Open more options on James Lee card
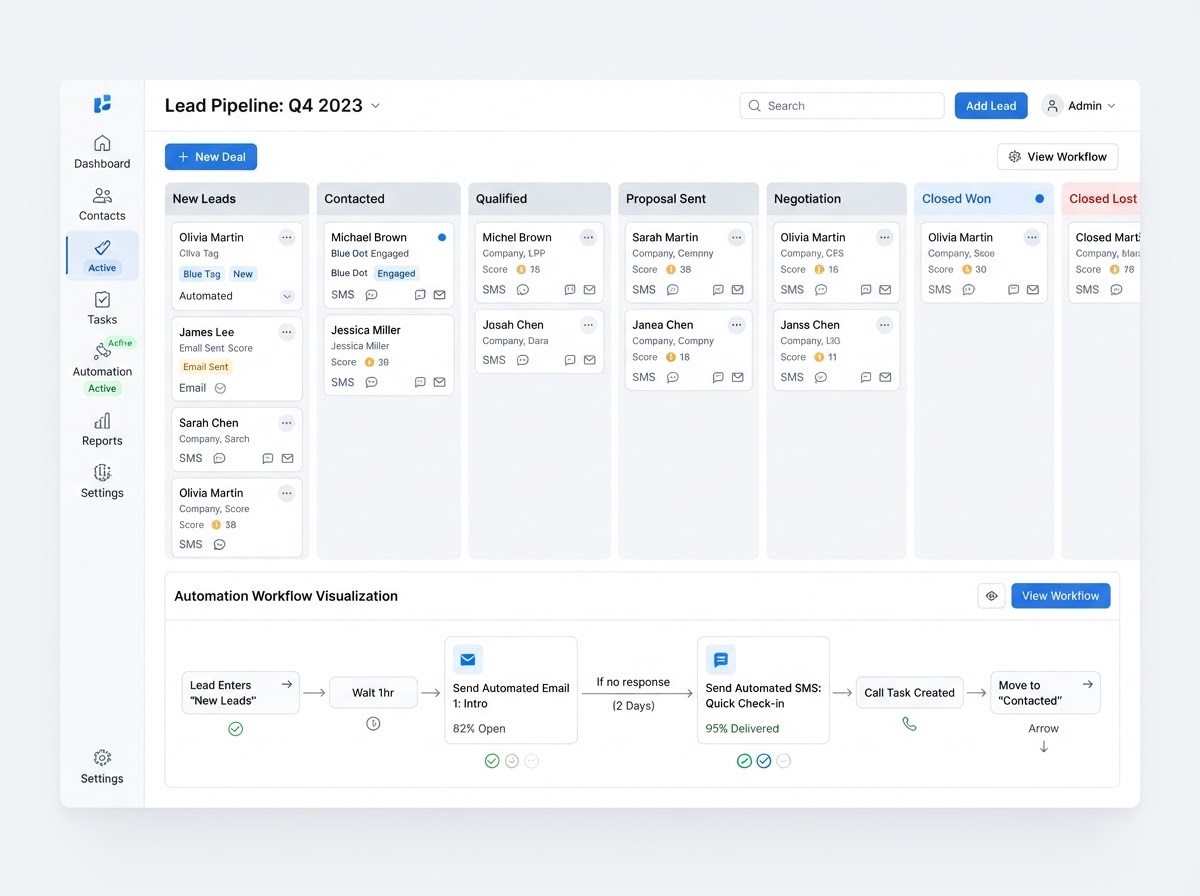Screen dimensions: 1200x896 click(x=287, y=332)
